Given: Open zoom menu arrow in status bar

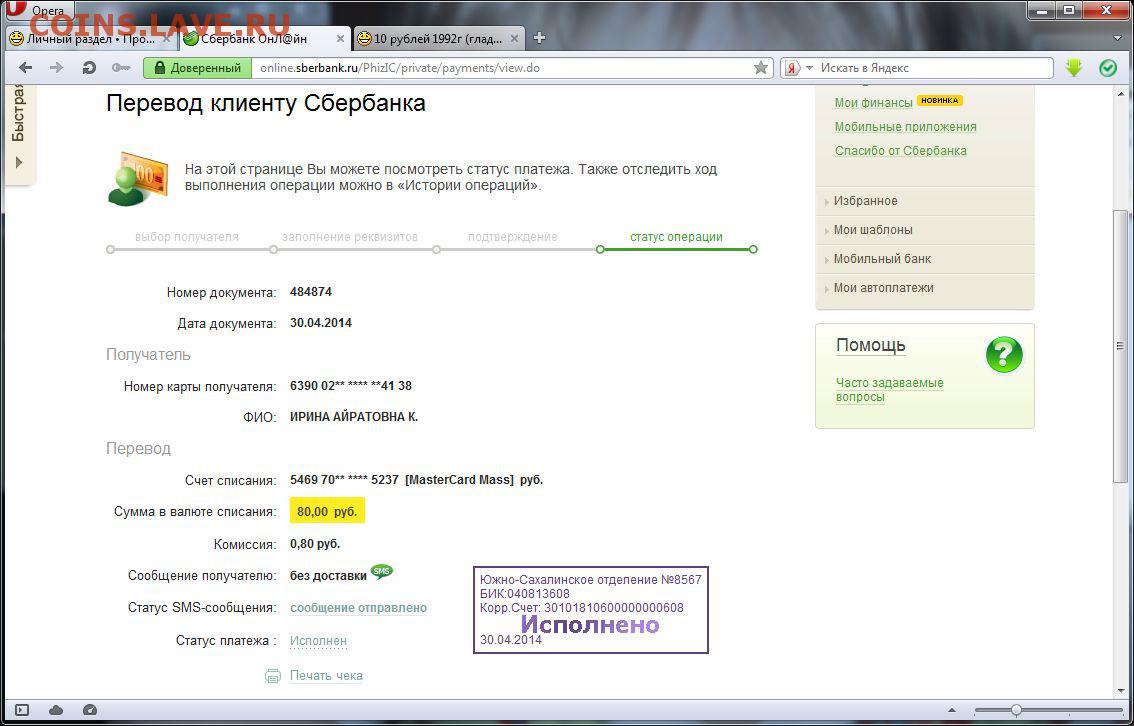Looking at the screenshot, I should [x=952, y=710].
